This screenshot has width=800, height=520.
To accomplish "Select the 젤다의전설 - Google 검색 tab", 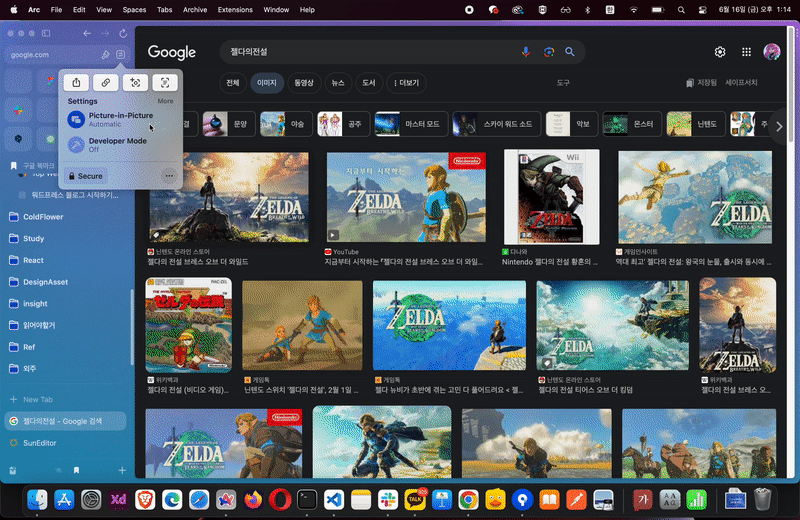I will coord(65,421).
